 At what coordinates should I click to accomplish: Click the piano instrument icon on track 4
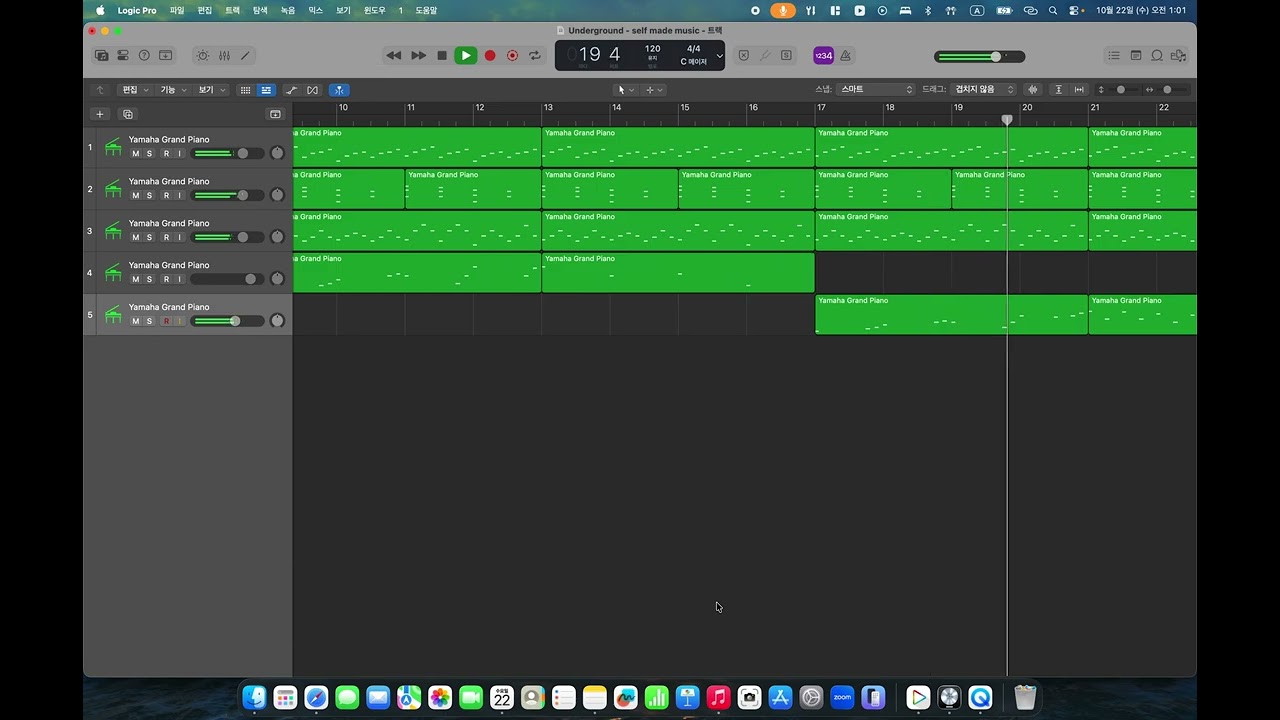113,273
